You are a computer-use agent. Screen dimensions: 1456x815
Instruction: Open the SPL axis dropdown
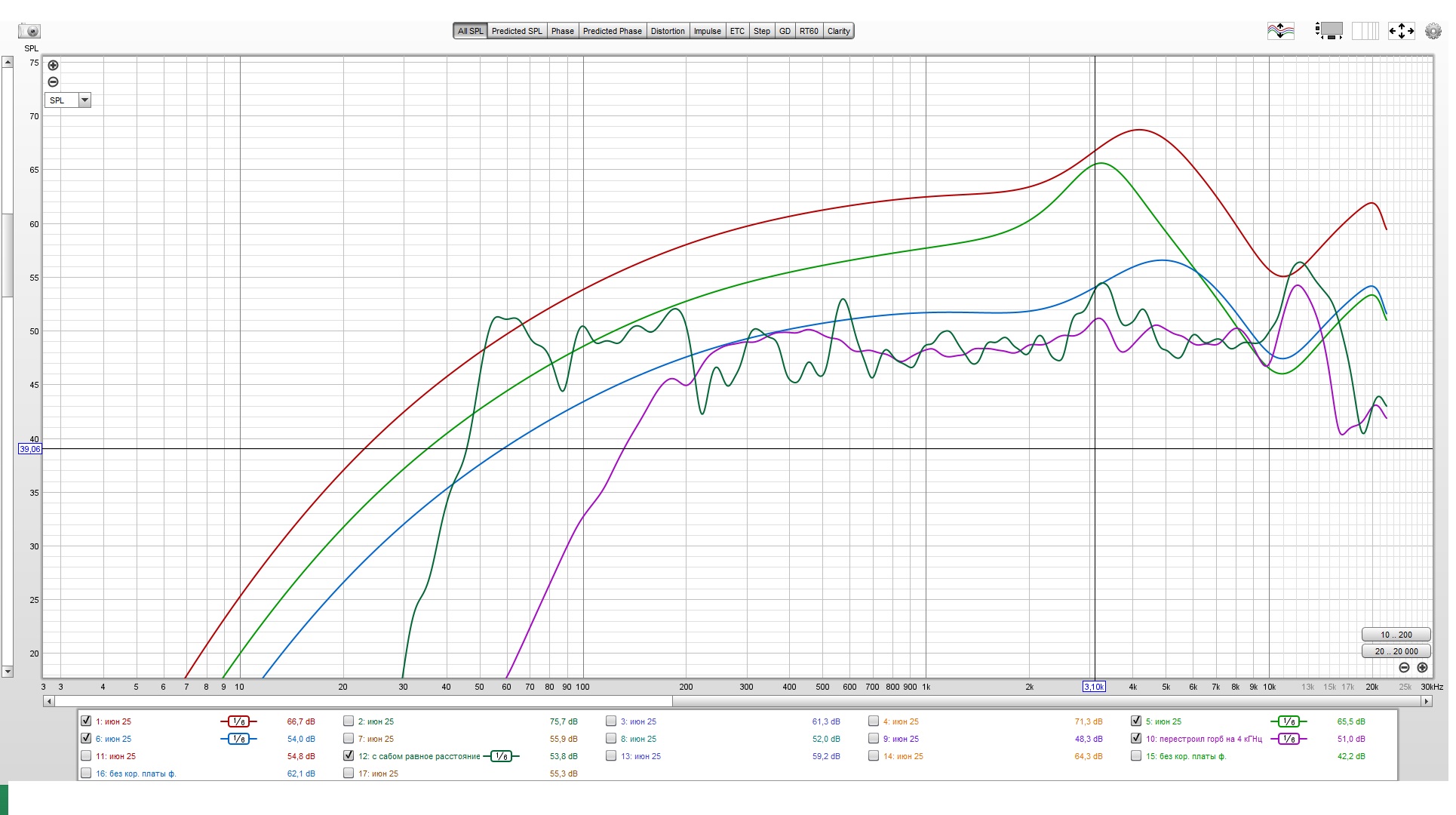pos(84,100)
